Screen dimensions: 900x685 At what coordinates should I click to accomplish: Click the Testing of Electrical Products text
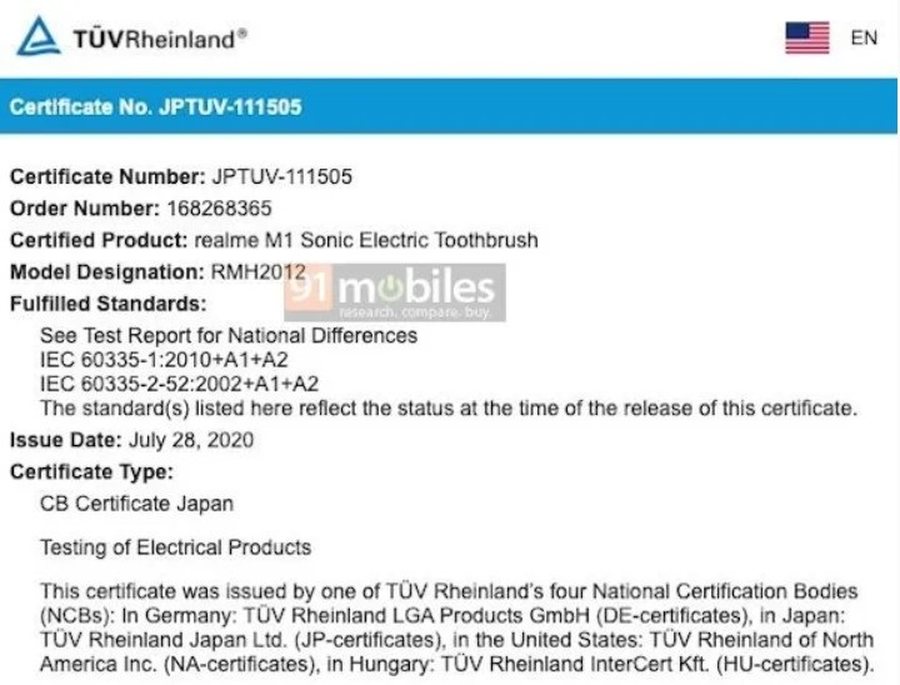pyautogui.click(x=175, y=547)
